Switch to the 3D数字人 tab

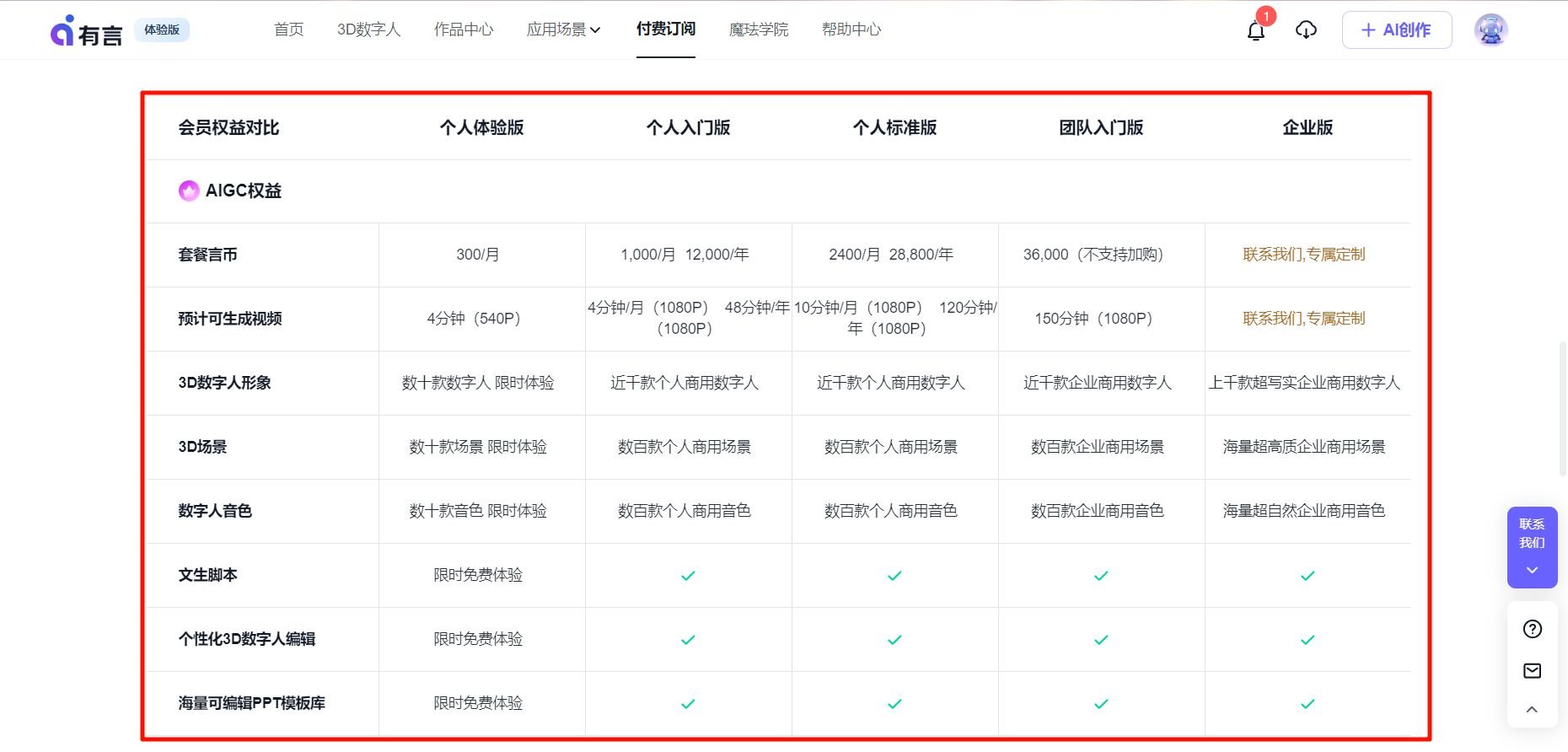tap(368, 30)
